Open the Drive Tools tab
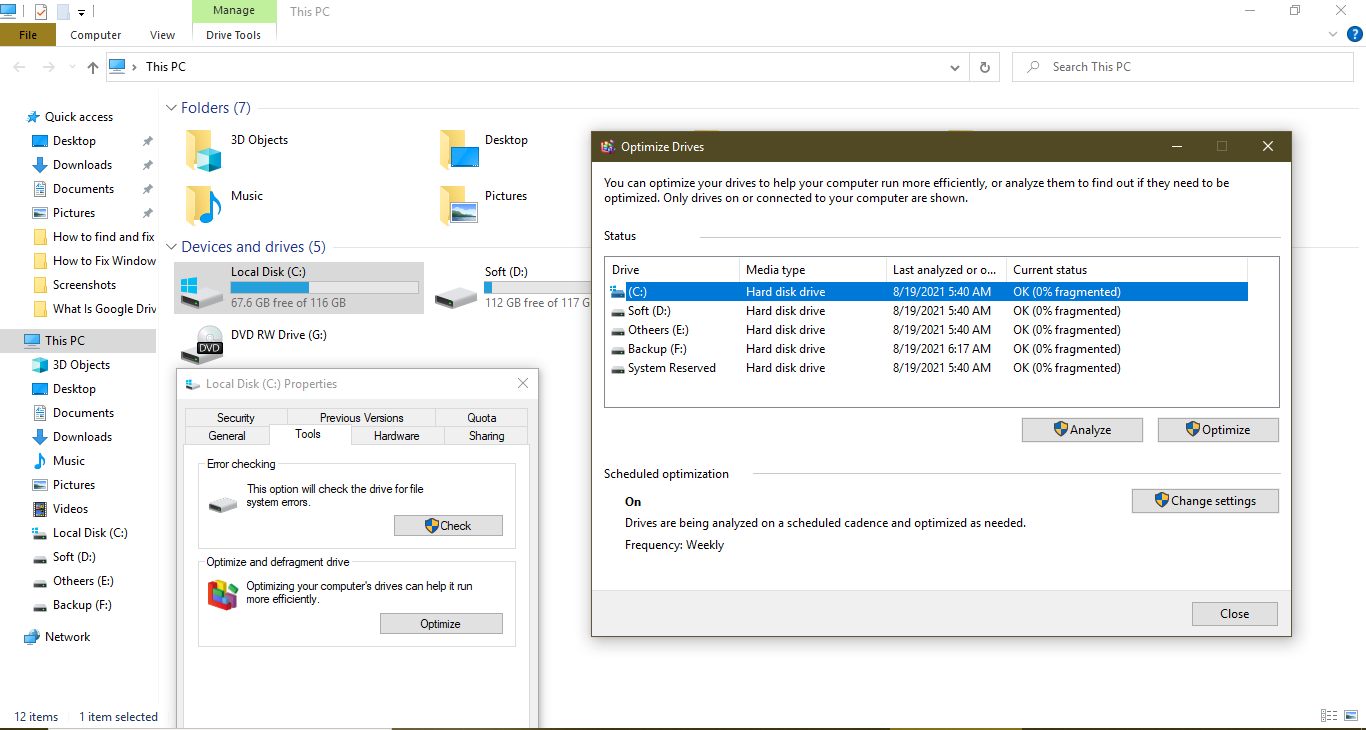The height and width of the screenshot is (730, 1366). [234, 35]
